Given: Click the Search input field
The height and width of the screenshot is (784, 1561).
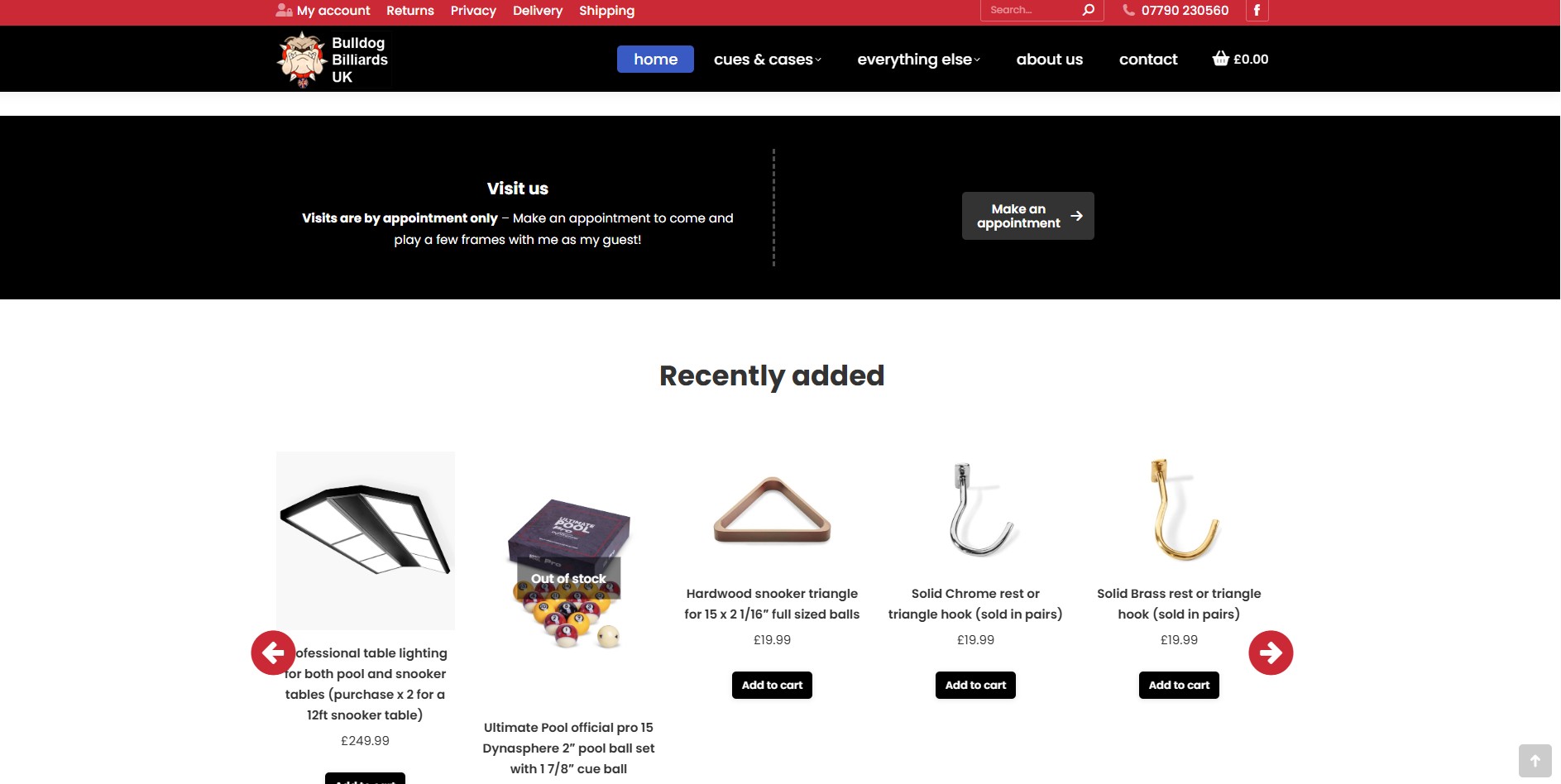Looking at the screenshot, I should (1031, 10).
